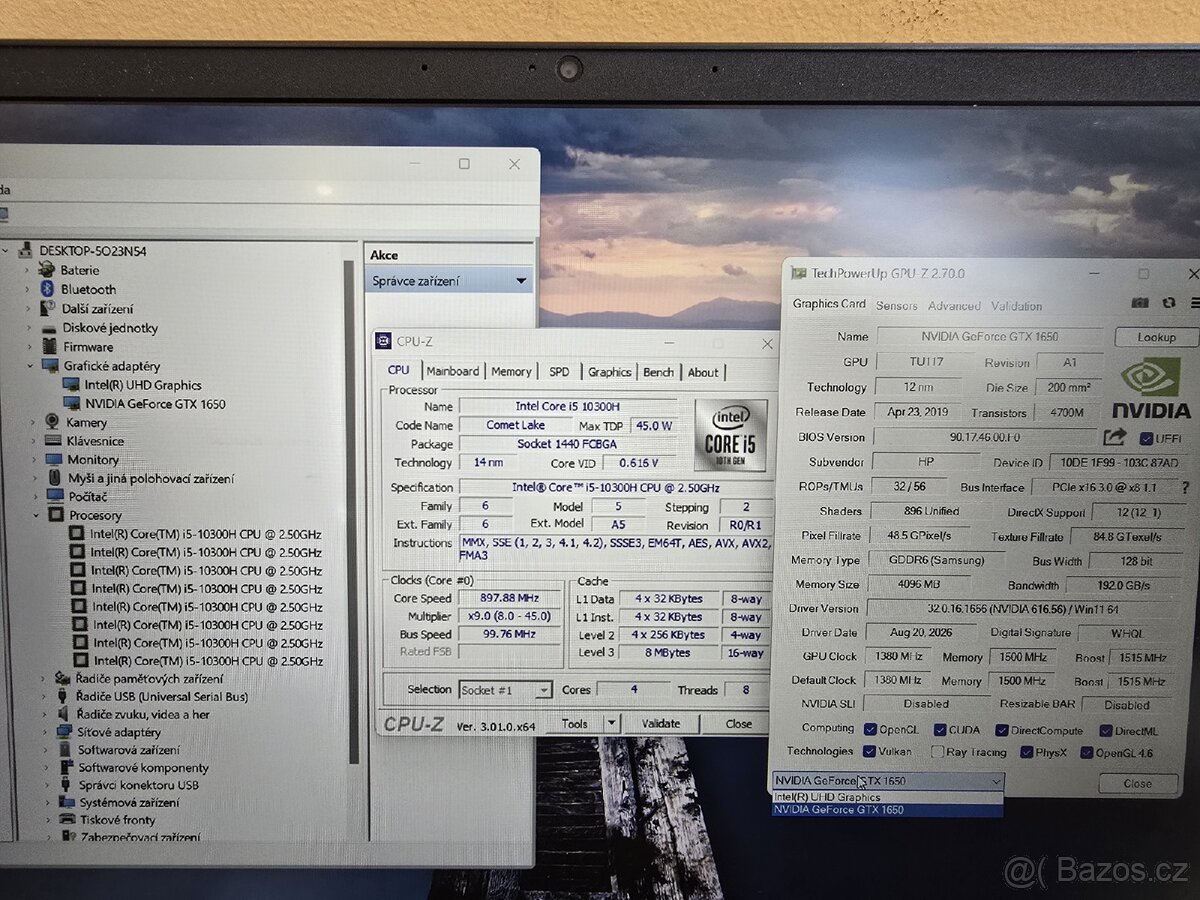Open the Bench tab in CPU-Z
This screenshot has width=1200, height=900.
click(658, 371)
